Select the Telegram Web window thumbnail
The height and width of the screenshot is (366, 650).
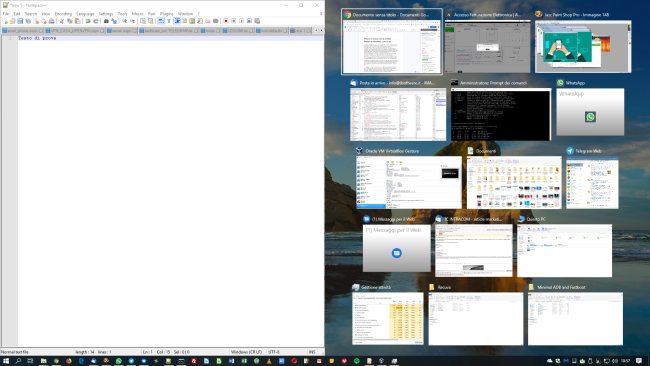(x=592, y=182)
